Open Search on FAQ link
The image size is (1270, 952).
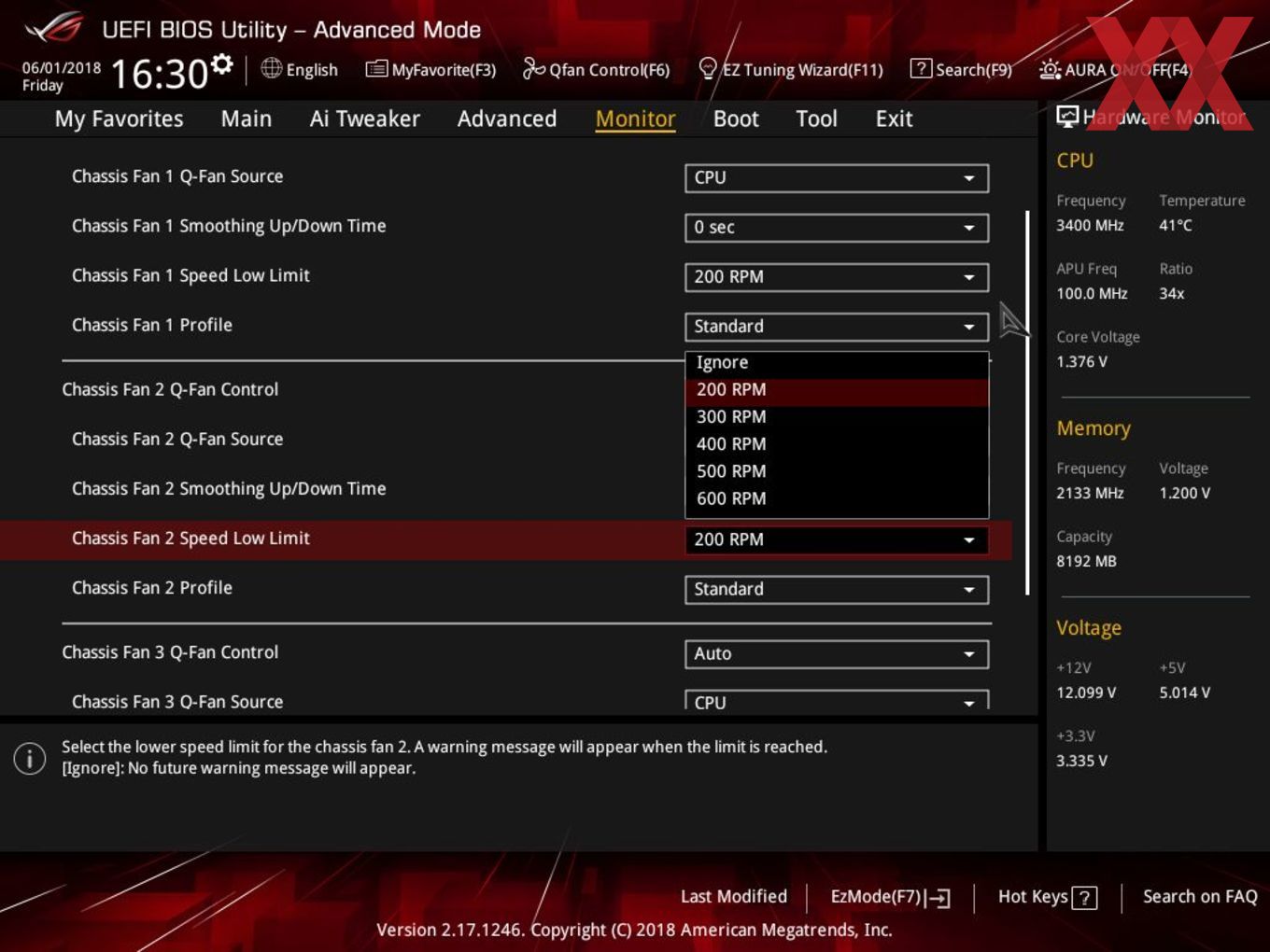[x=1200, y=897]
